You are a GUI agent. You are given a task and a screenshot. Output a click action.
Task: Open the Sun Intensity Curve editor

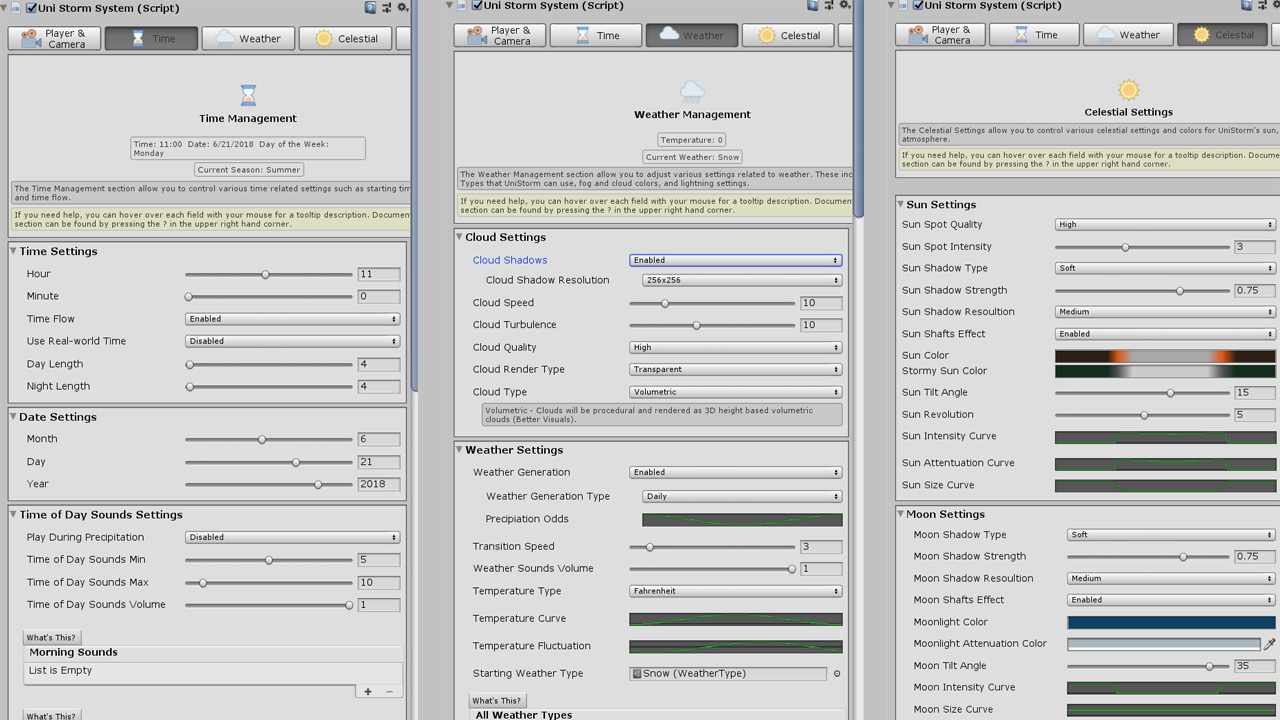pos(1166,437)
